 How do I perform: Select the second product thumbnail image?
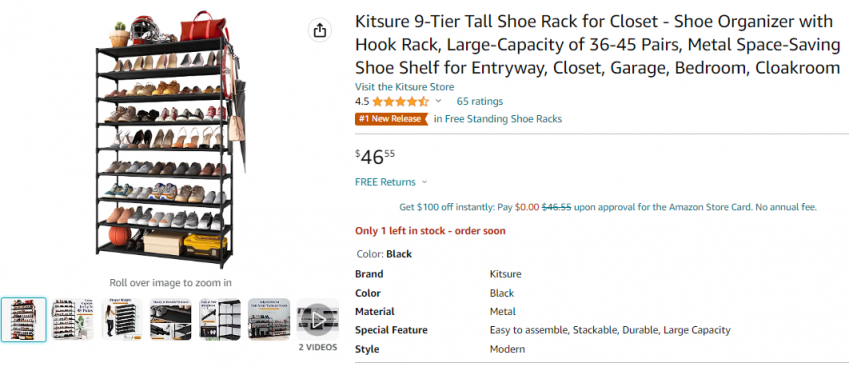click(x=73, y=320)
